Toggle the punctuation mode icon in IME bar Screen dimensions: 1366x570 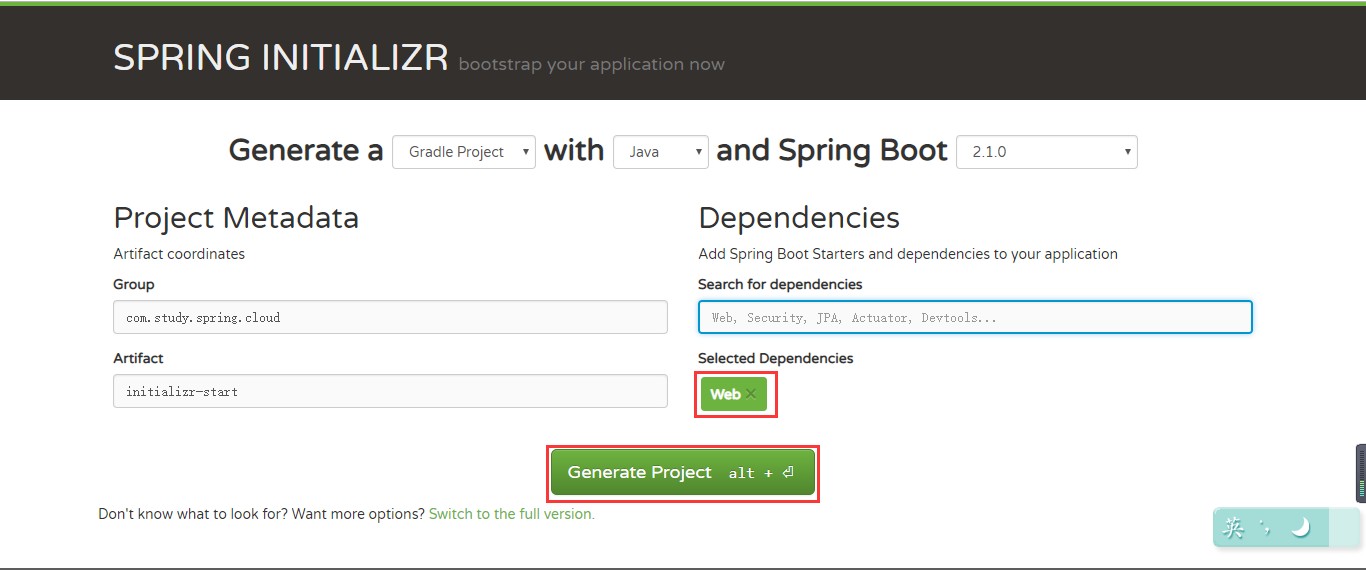[x=1265, y=527]
